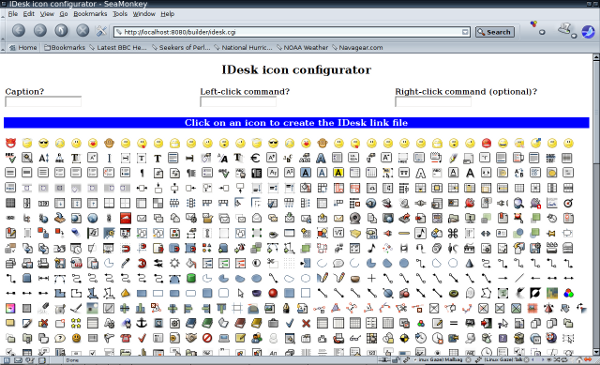This screenshot has height=365, width=600.
Task: Focus the Caption input field
Action: click(x=43, y=102)
